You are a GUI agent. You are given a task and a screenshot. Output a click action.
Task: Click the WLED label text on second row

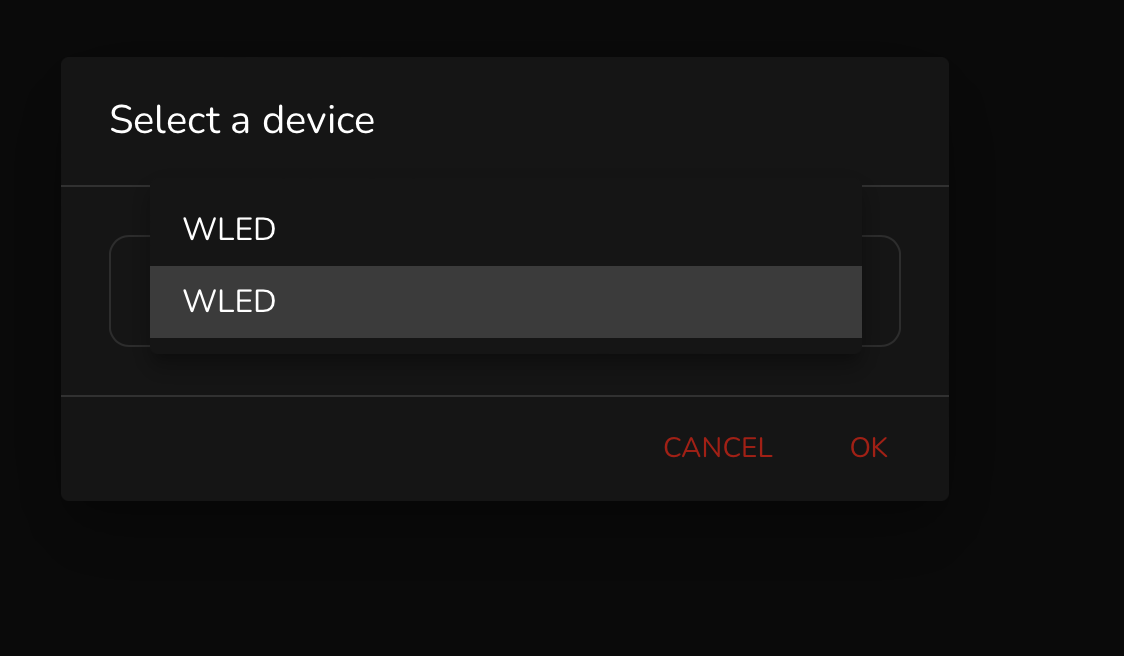[228, 301]
